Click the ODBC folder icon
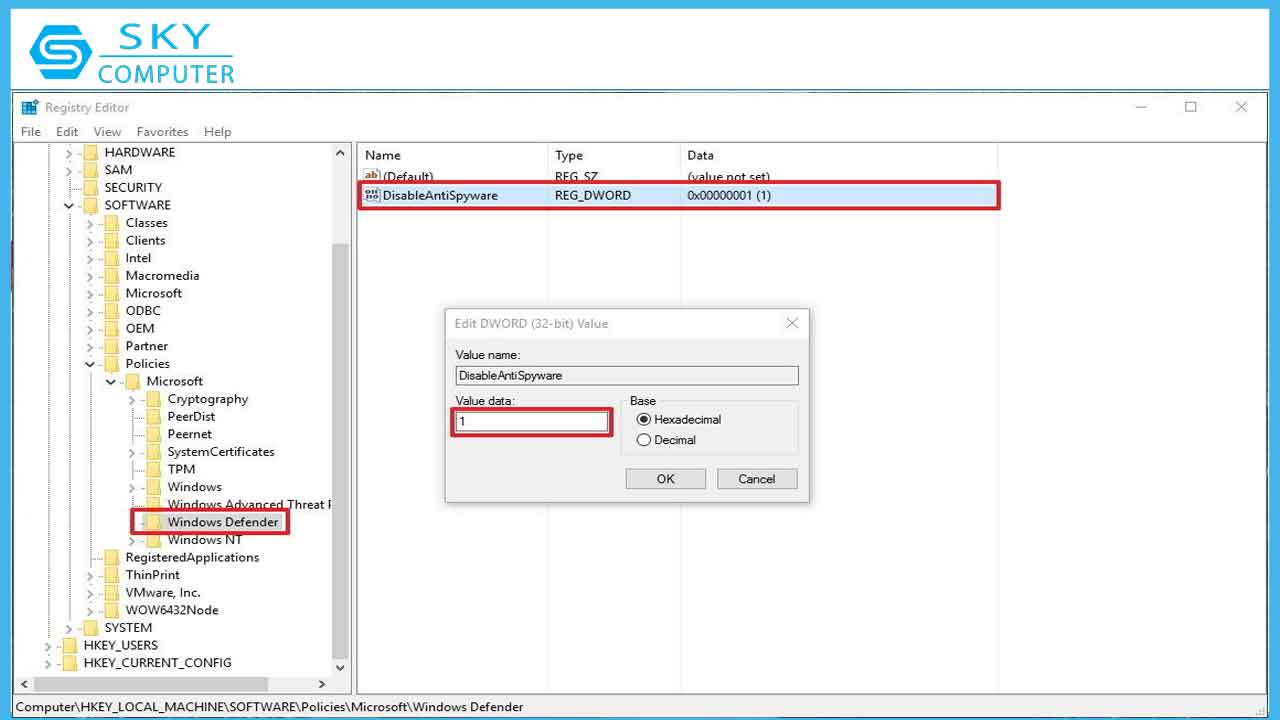The width and height of the screenshot is (1280, 720). (112, 311)
